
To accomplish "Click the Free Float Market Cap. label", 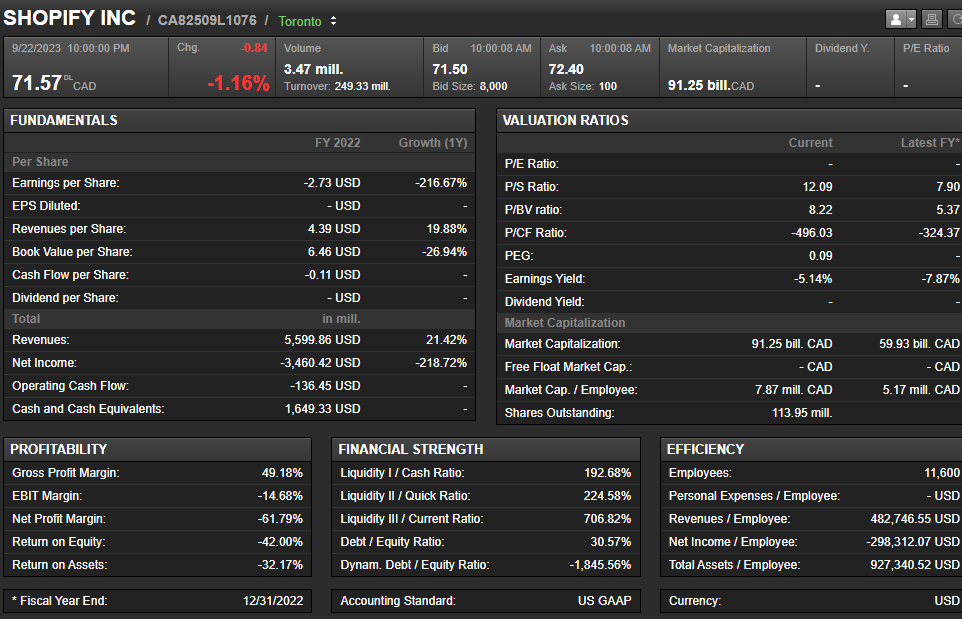I will coord(568,367).
